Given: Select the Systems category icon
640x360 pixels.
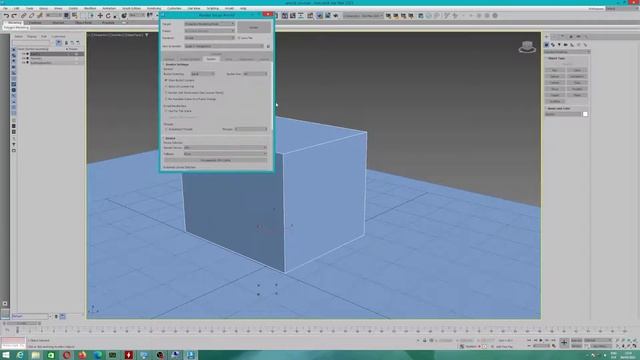Looking at the screenshot, I should (585, 44).
